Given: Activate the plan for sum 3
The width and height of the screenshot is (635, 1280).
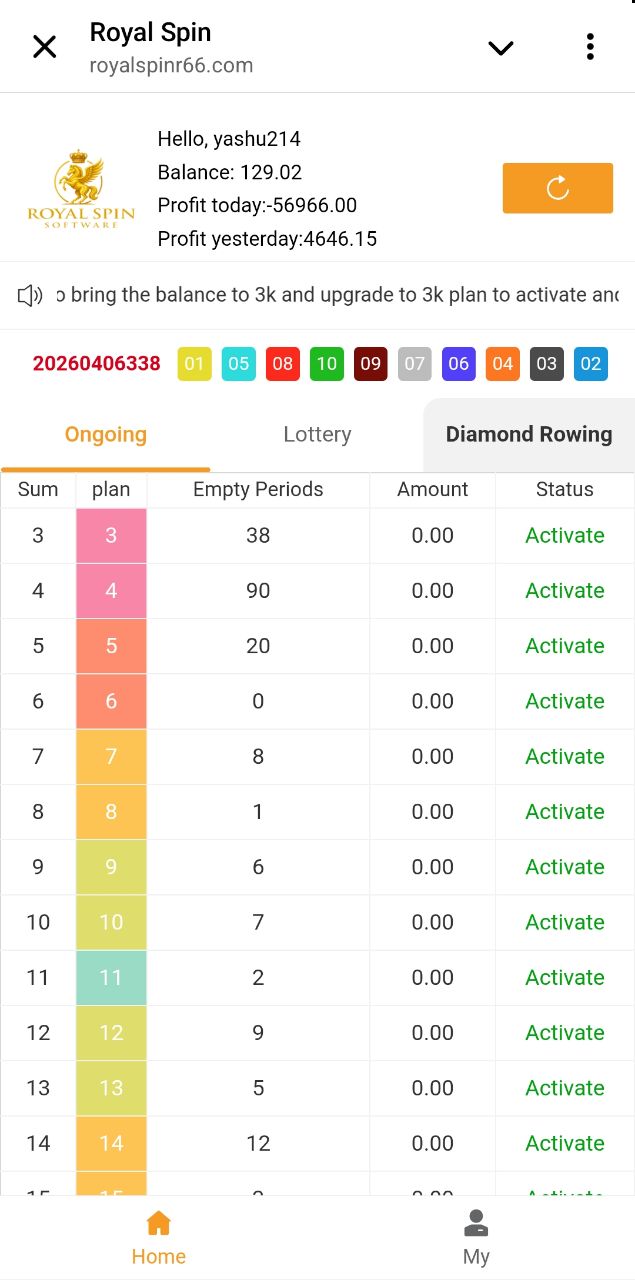Looking at the screenshot, I should click(565, 535).
